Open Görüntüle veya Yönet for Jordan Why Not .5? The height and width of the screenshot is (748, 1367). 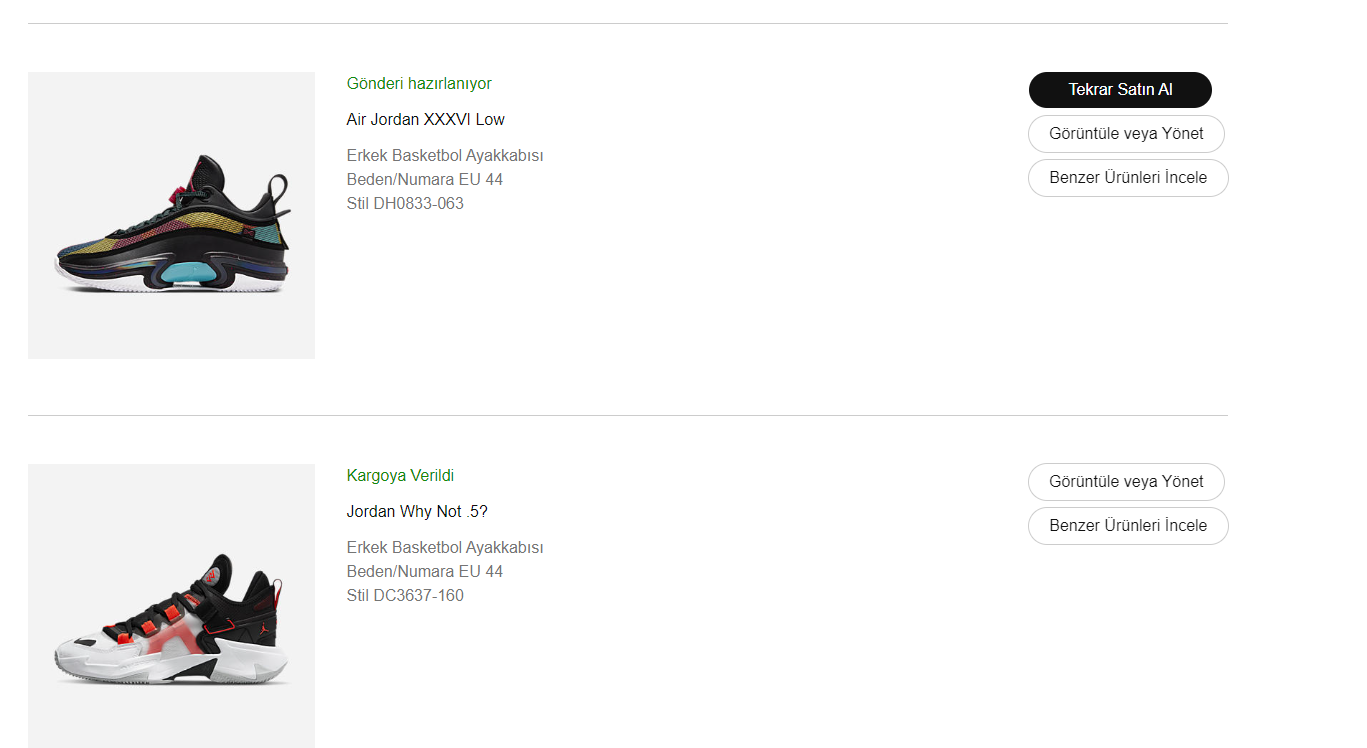point(1126,482)
